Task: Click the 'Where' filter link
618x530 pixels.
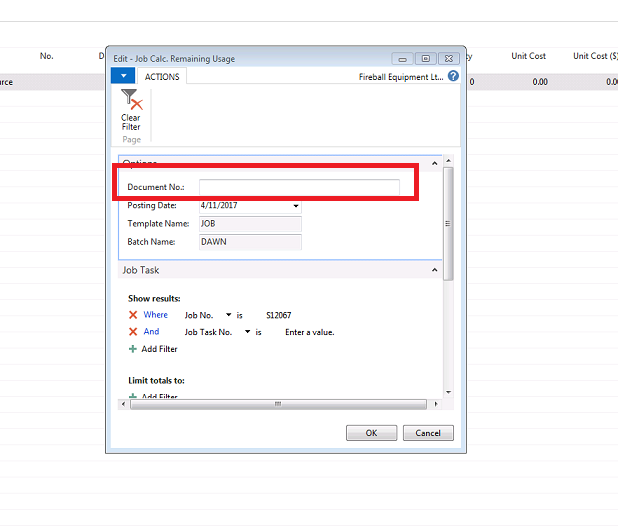Action: (x=155, y=315)
